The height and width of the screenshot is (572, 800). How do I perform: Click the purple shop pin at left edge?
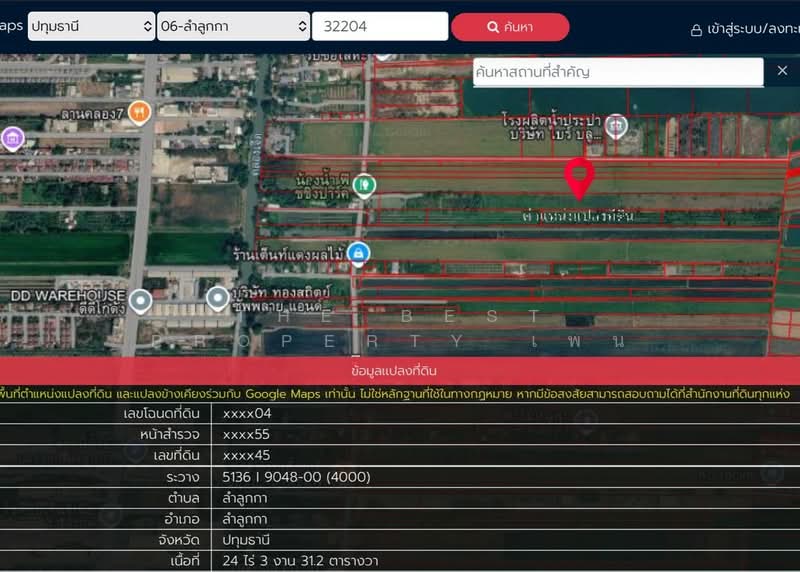click(12, 138)
